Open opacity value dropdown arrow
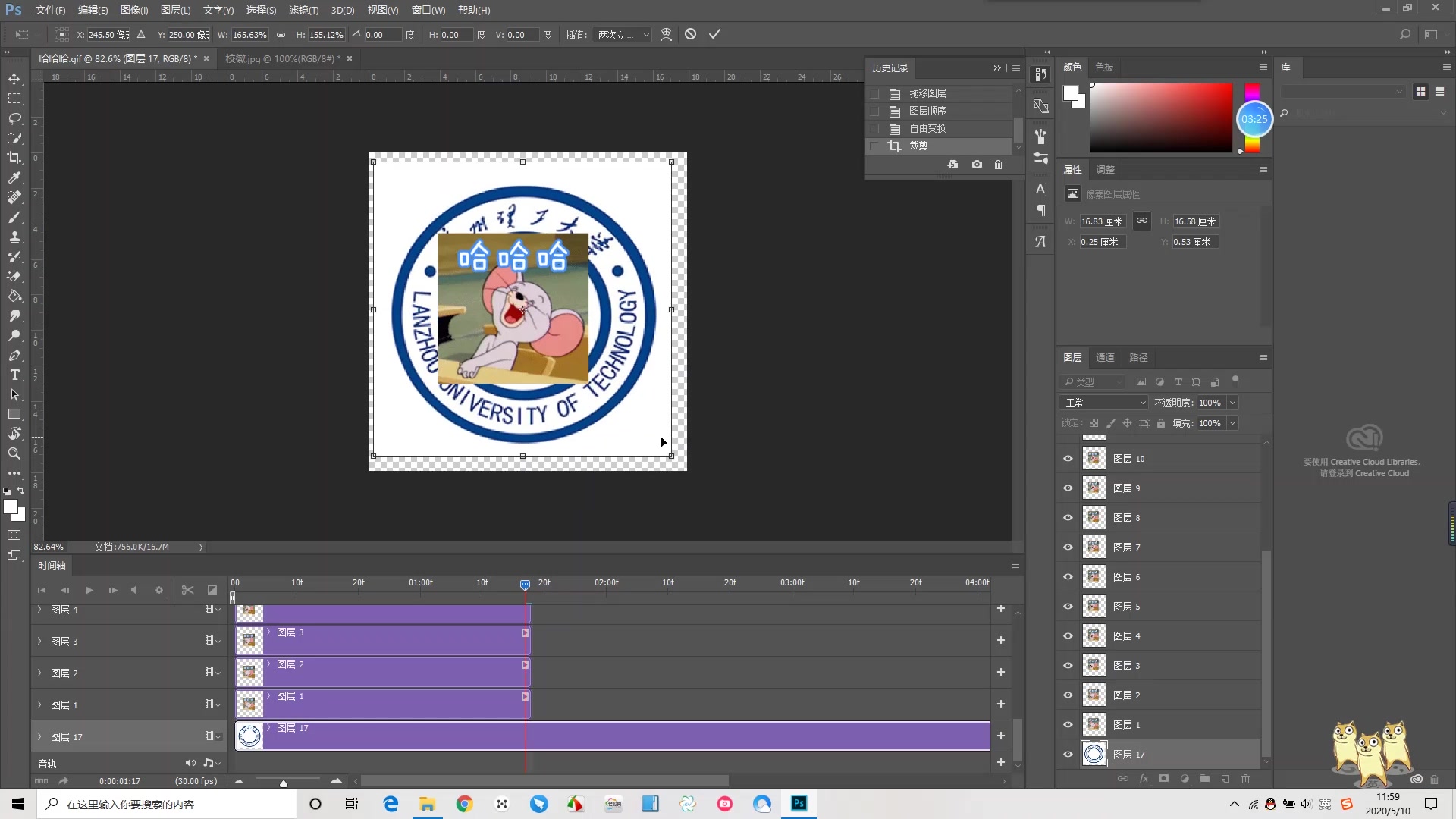The image size is (1456, 819). (1233, 403)
